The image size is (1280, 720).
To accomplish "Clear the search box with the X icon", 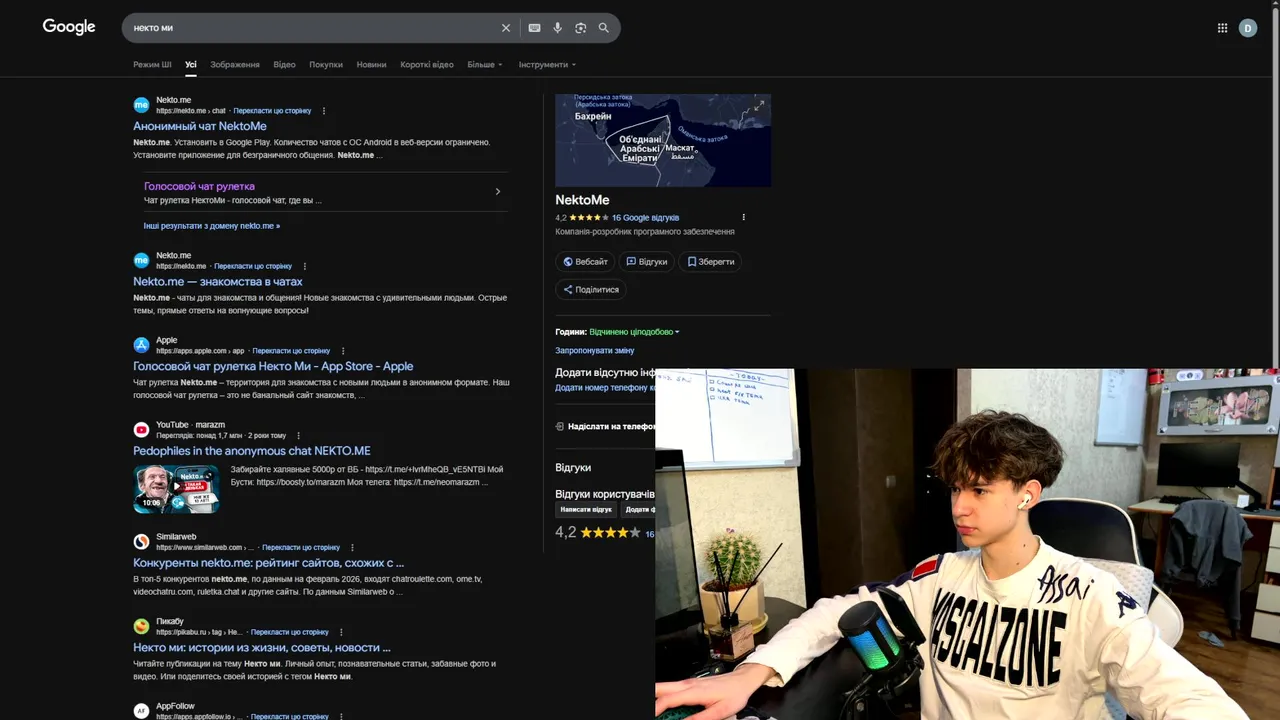I will pyautogui.click(x=505, y=28).
